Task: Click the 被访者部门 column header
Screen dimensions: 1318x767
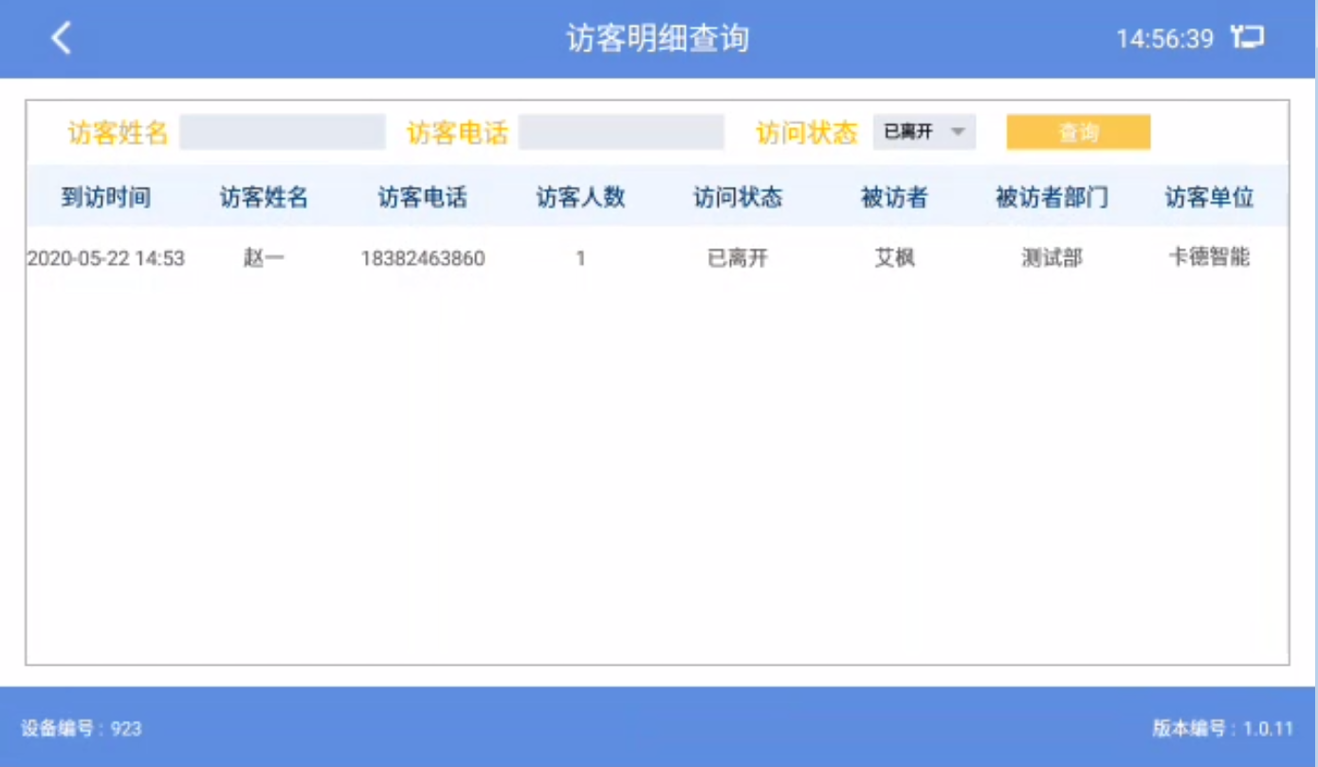Action: [1051, 197]
